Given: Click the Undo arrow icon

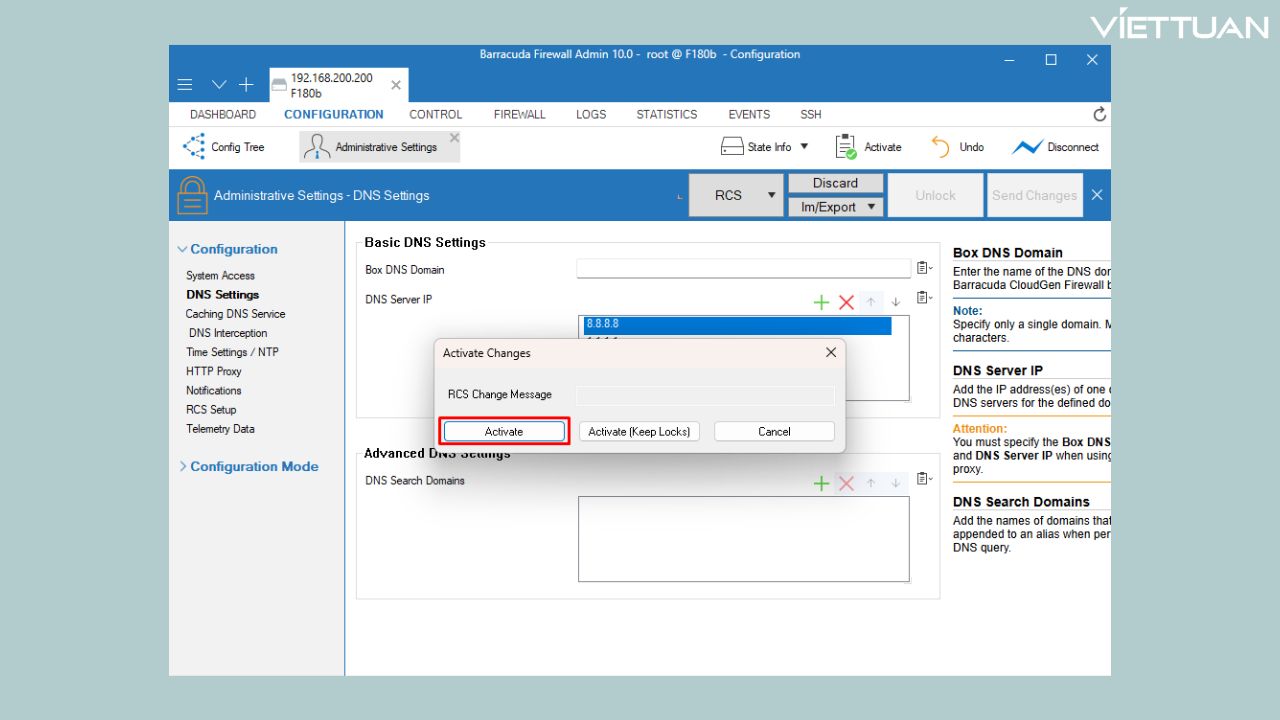Looking at the screenshot, I should tap(941, 147).
